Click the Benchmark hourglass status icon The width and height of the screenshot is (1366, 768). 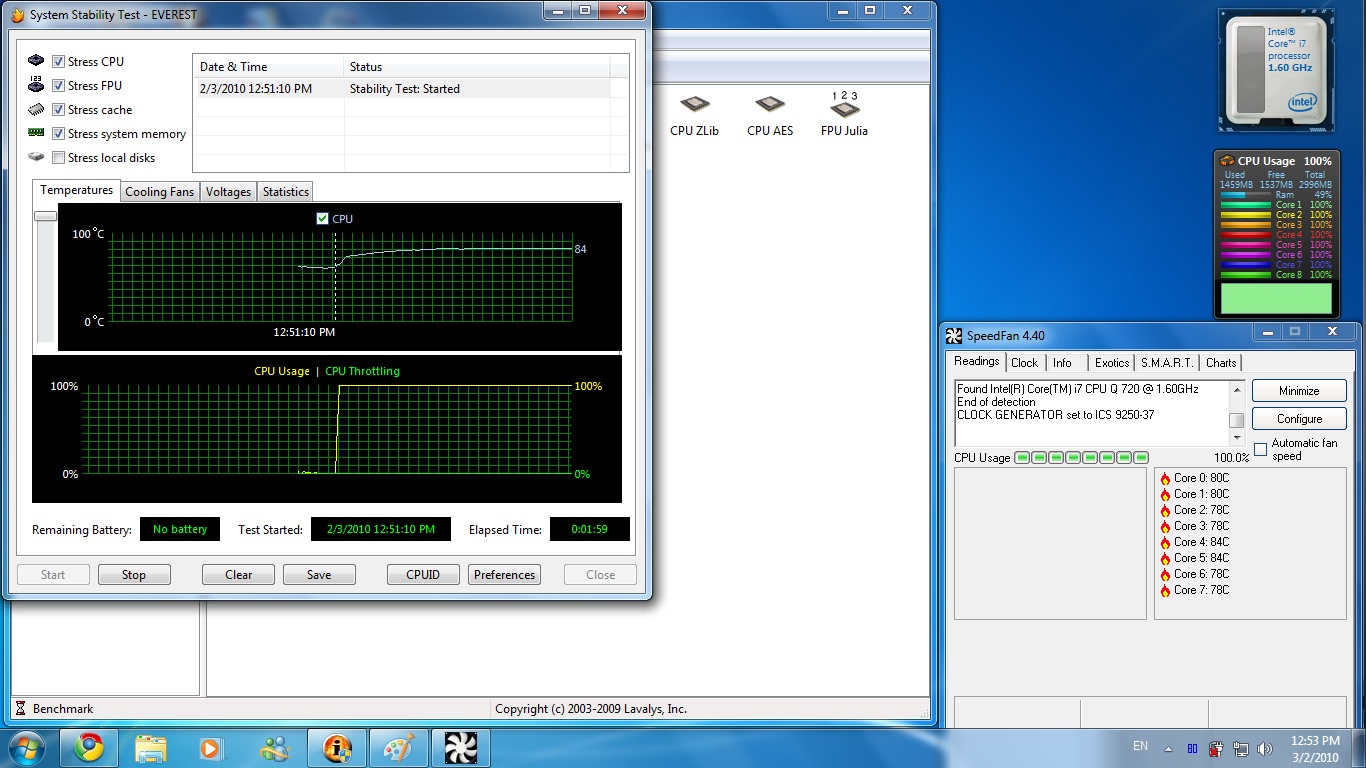20,708
